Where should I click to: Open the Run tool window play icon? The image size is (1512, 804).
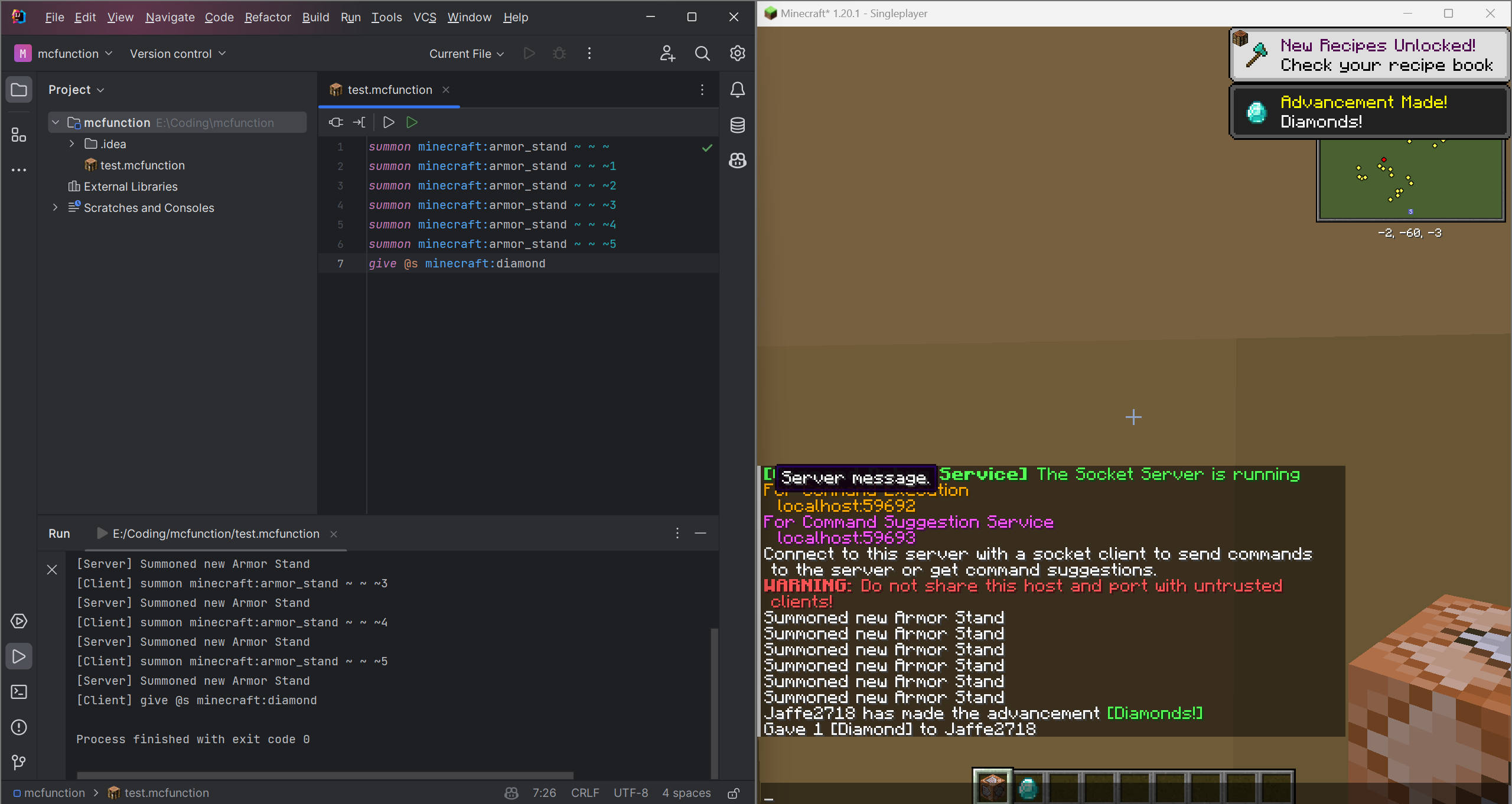(19, 656)
